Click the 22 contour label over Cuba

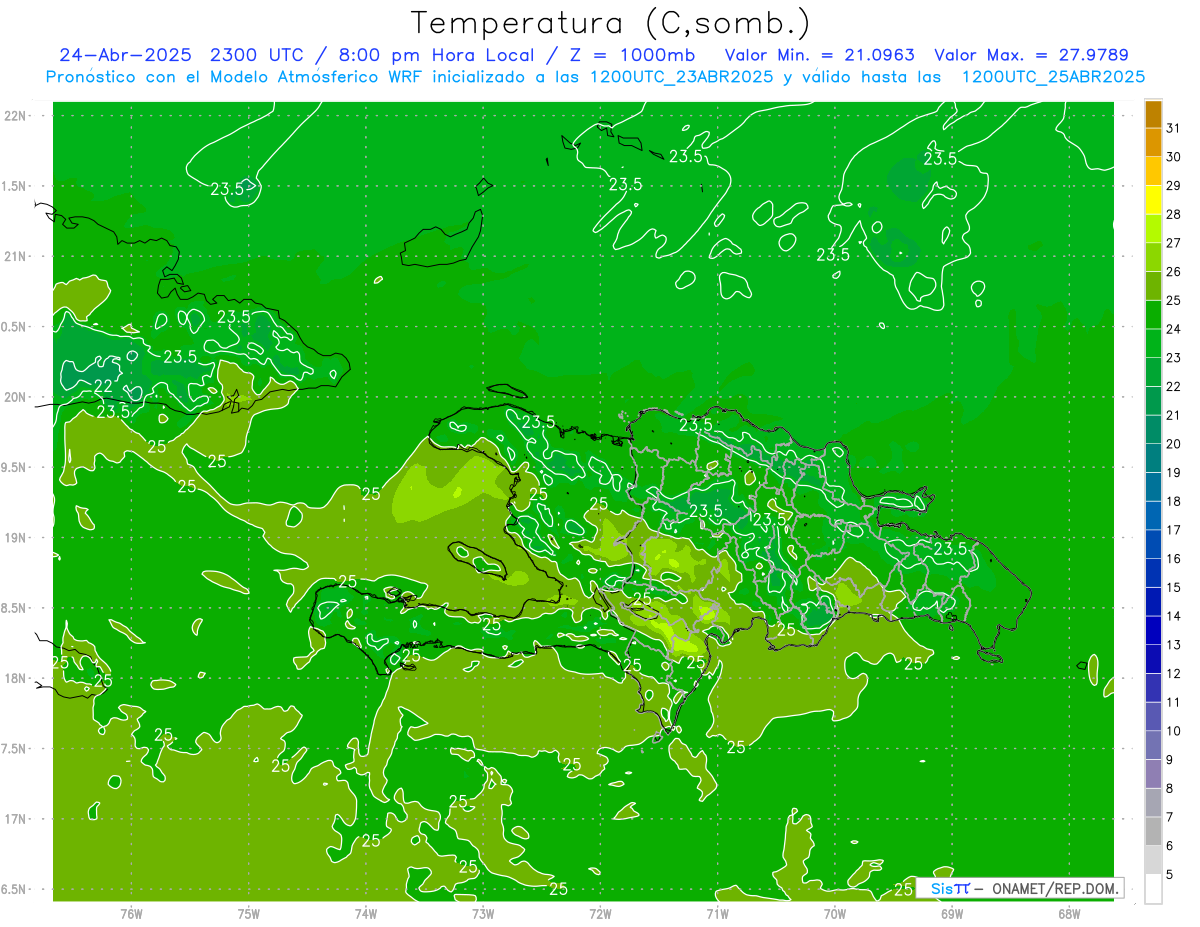[x=103, y=386]
